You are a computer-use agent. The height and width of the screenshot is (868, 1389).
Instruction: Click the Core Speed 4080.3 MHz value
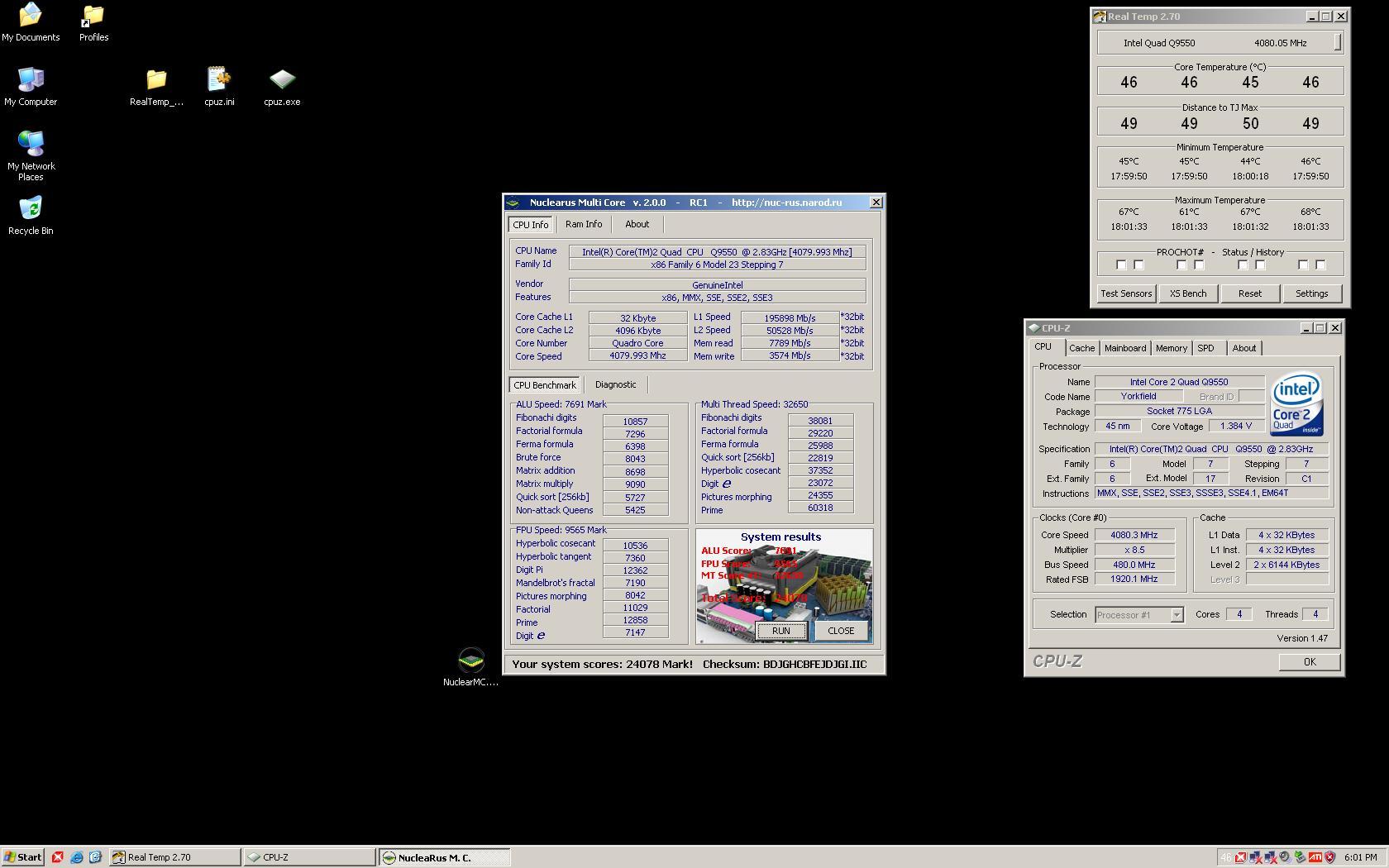click(x=1134, y=535)
